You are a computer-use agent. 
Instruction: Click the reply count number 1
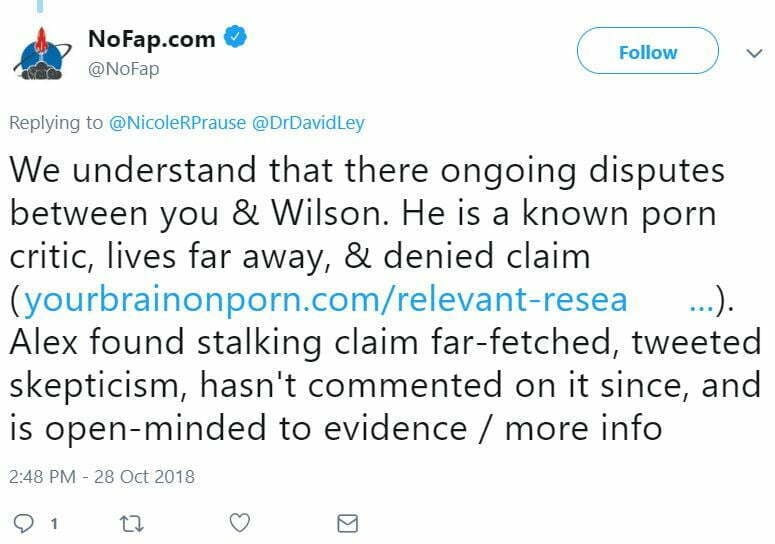(x=54, y=523)
